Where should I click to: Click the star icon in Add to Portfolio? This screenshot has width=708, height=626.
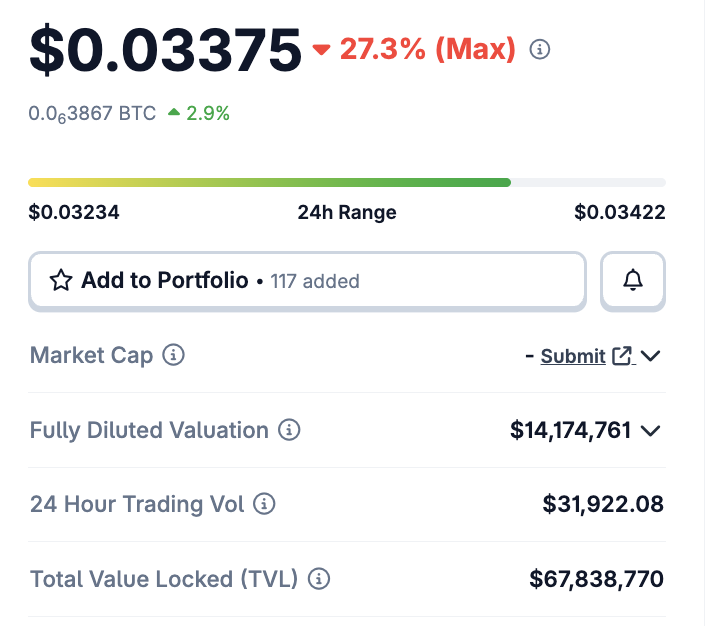[x=61, y=281]
